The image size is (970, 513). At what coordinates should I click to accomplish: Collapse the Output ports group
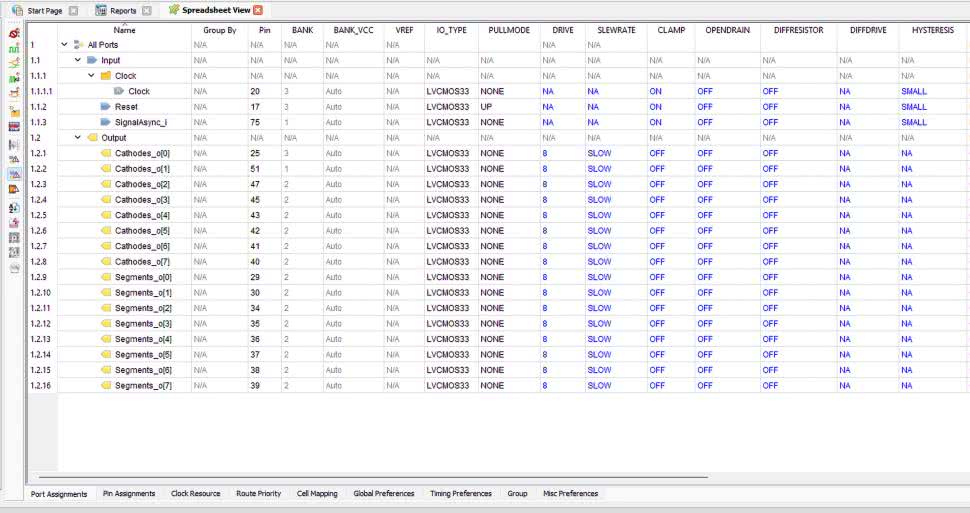coord(78,138)
